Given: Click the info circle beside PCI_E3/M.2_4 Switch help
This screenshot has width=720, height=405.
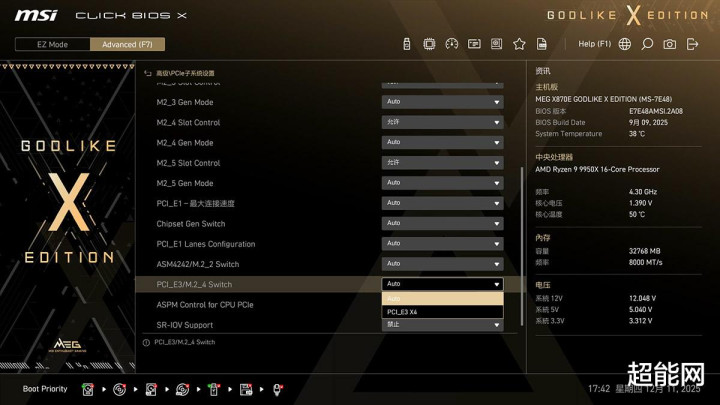Looking at the screenshot, I should coord(146,343).
